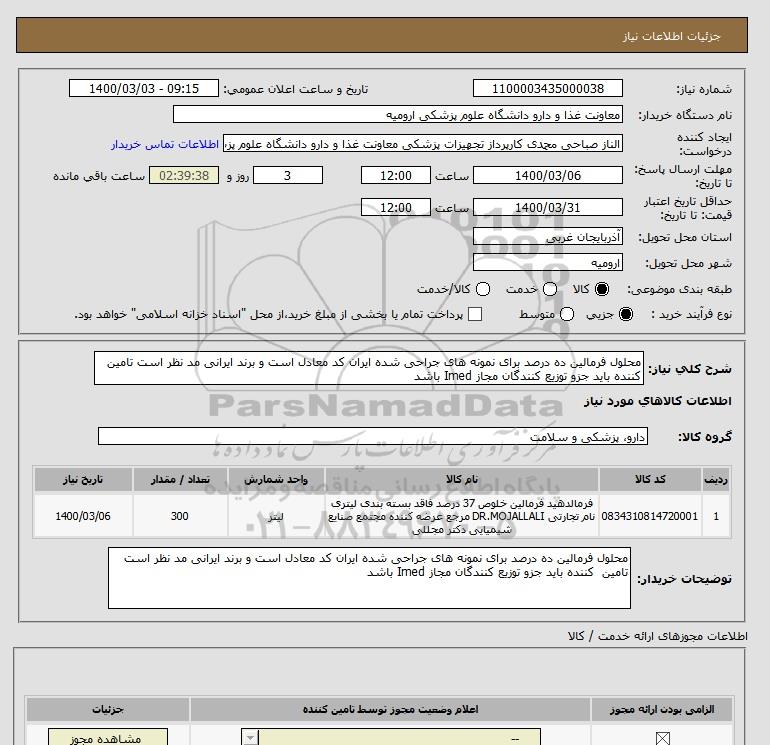
Task: Click the product group دارو، پزشکی field
Action: point(374,437)
